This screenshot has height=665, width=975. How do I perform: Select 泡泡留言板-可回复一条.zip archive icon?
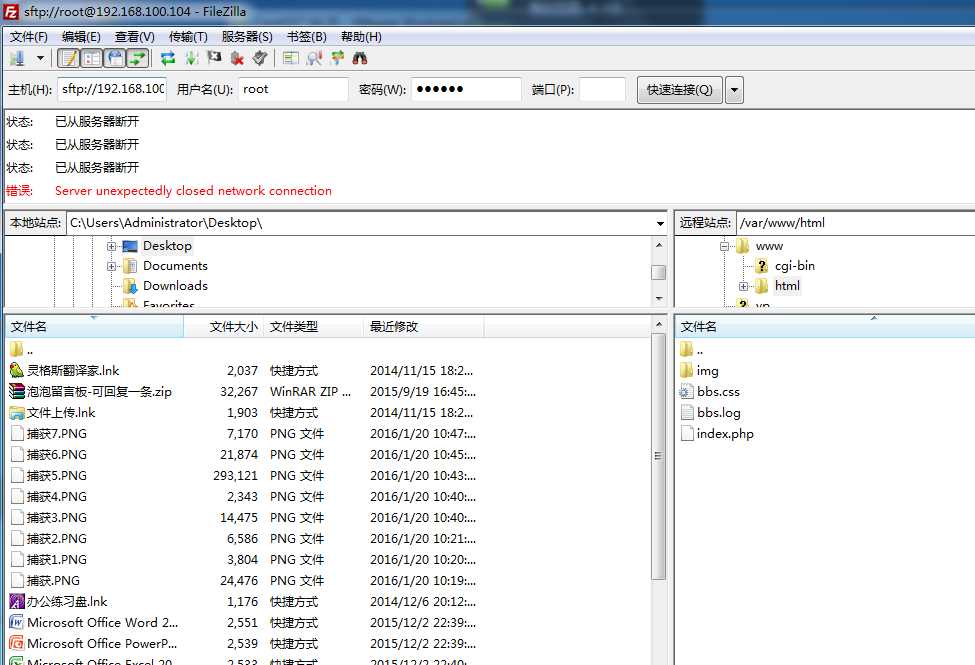[17, 391]
